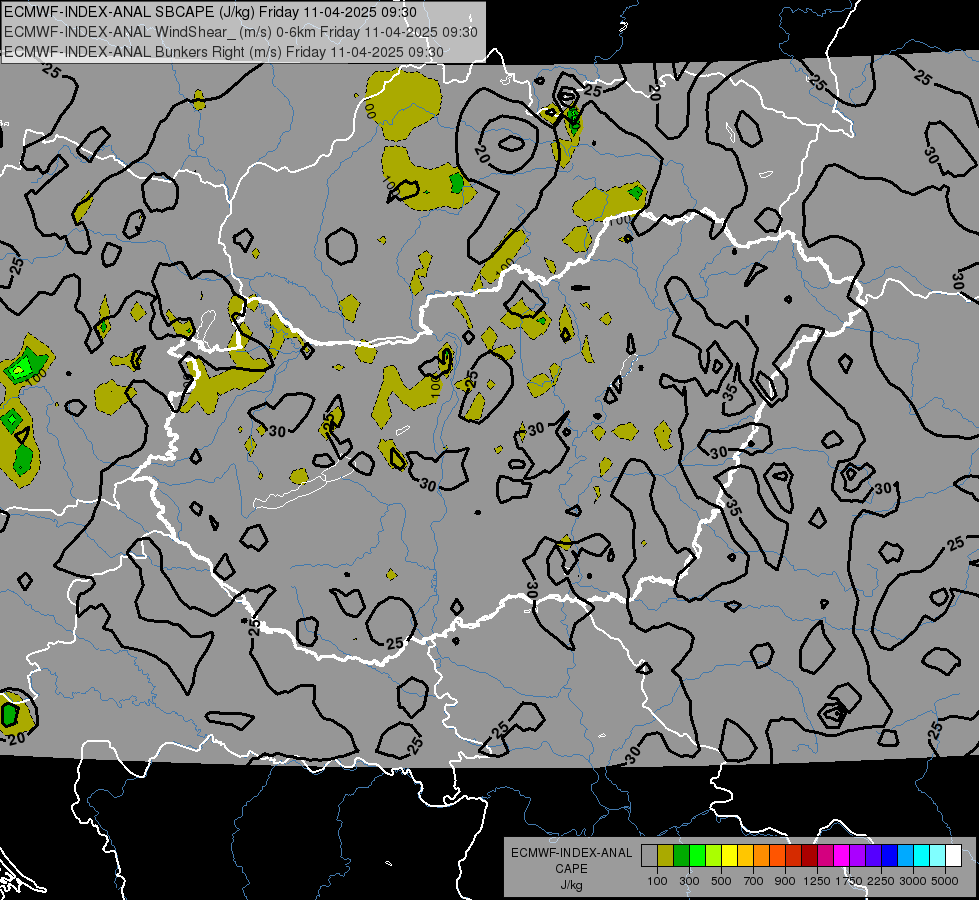The height and width of the screenshot is (900, 979).
Task: Click the amber legend swatch left of 700
Action: 745,856
